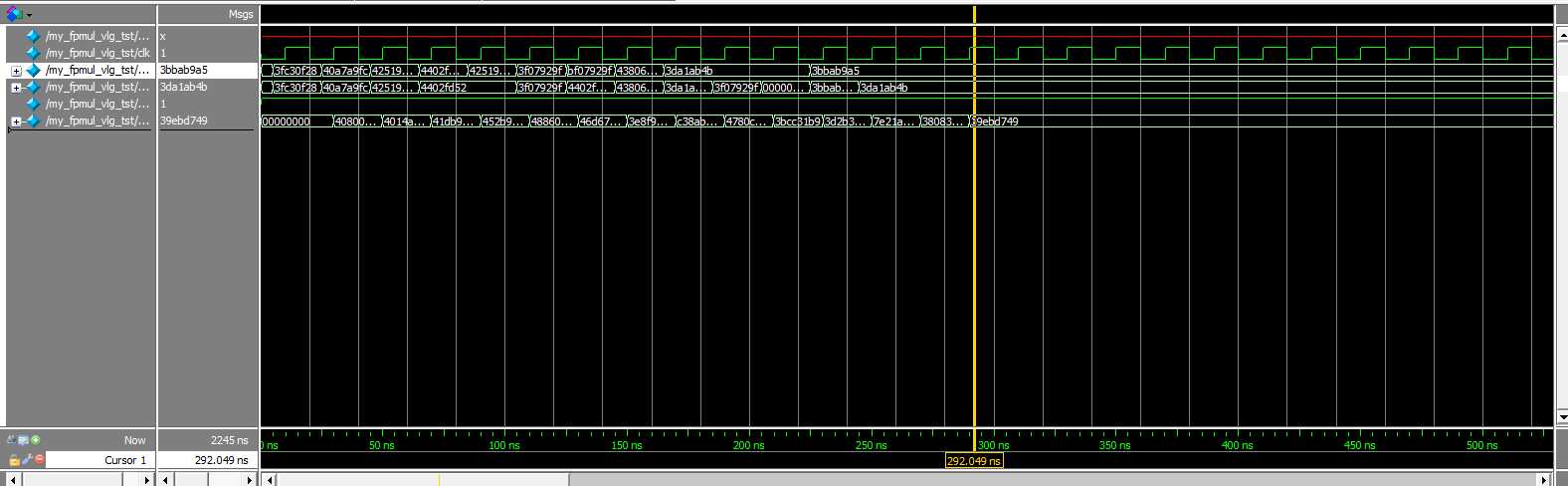Click right scroll arrow of the names pane
Image resolution: width=1568 pixels, height=486 pixels.
pos(147,479)
